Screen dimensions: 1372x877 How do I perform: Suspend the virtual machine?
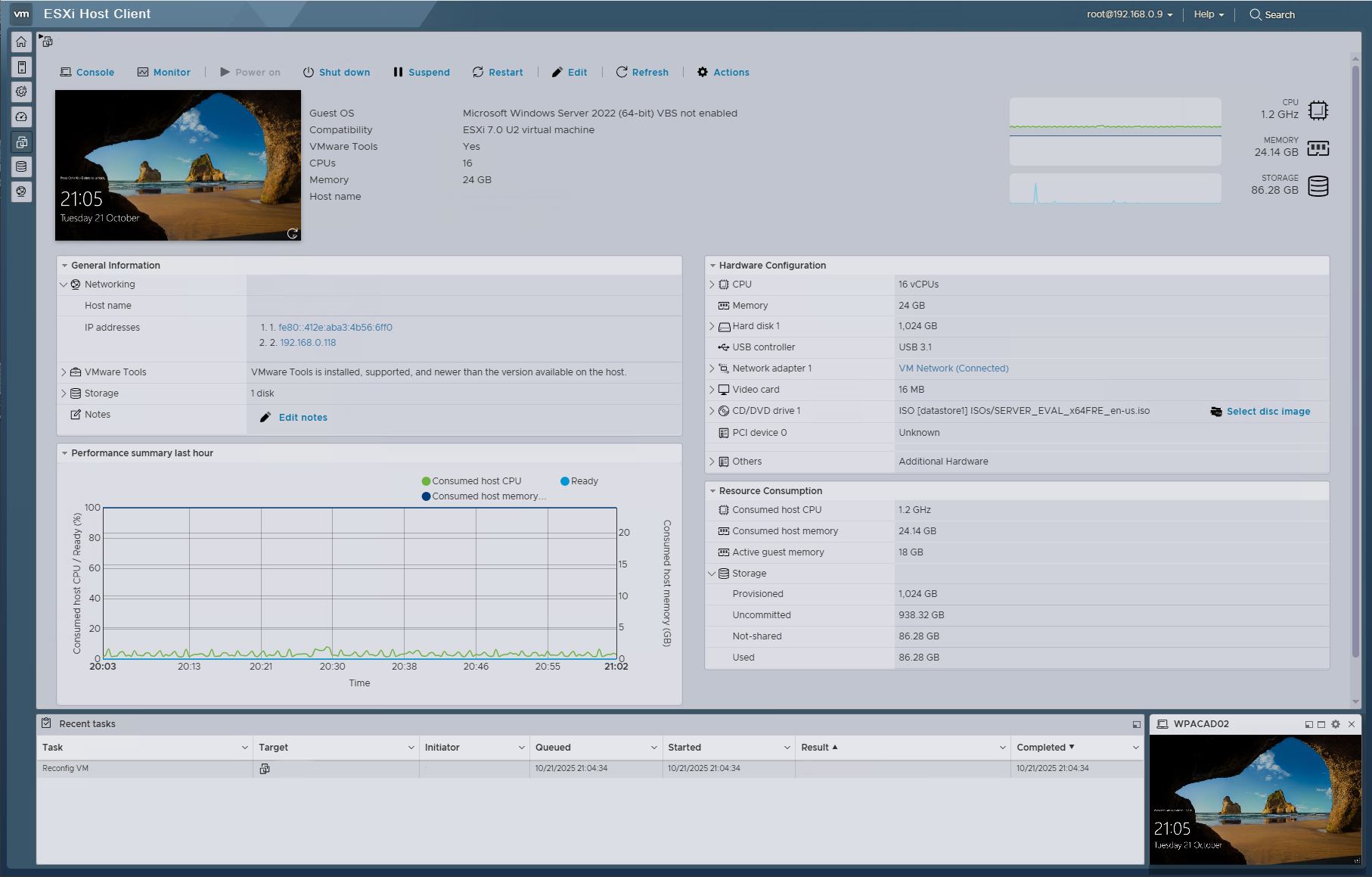[421, 72]
